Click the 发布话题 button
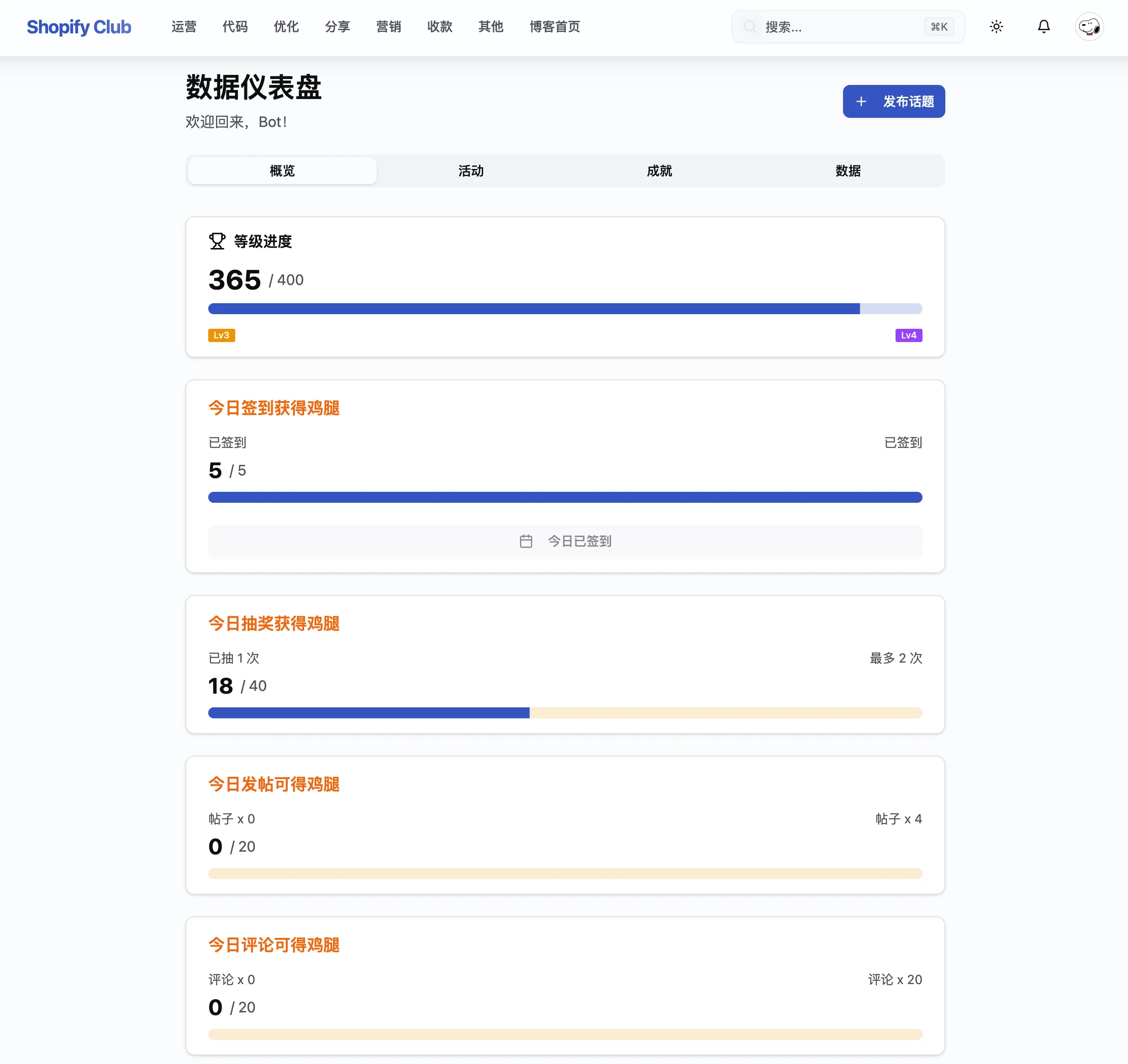 pyautogui.click(x=894, y=101)
